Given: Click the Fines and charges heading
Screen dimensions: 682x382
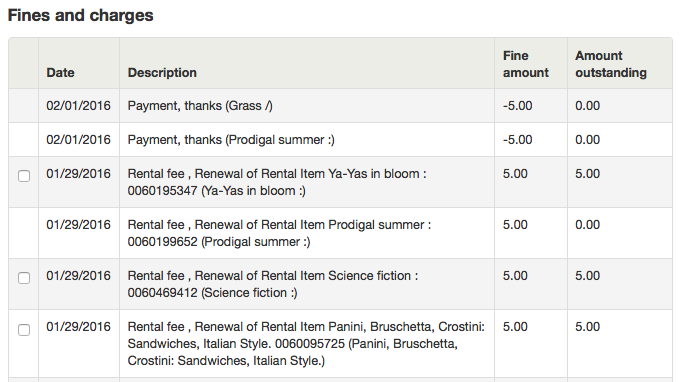Looking at the screenshot, I should coord(80,15).
